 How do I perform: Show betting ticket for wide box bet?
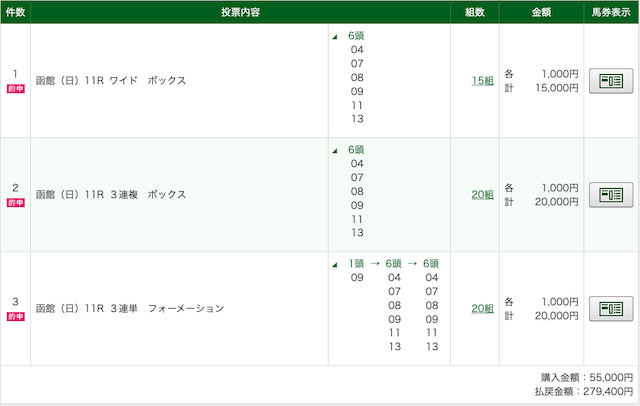point(611,81)
